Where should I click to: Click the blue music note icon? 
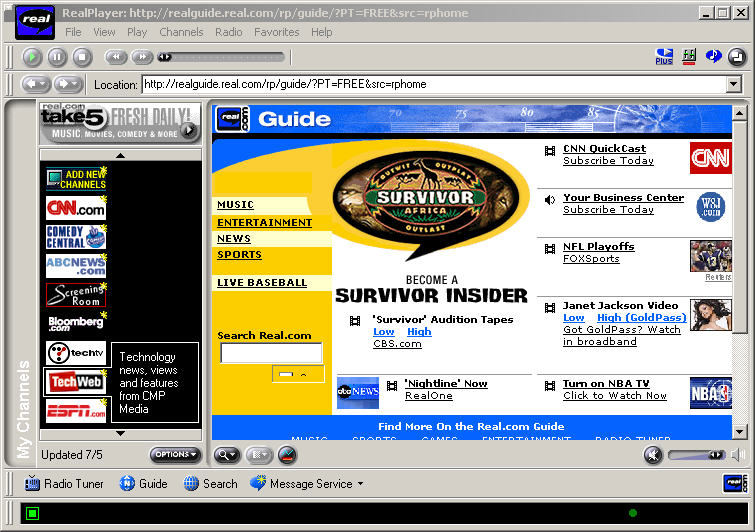pos(713,57)
